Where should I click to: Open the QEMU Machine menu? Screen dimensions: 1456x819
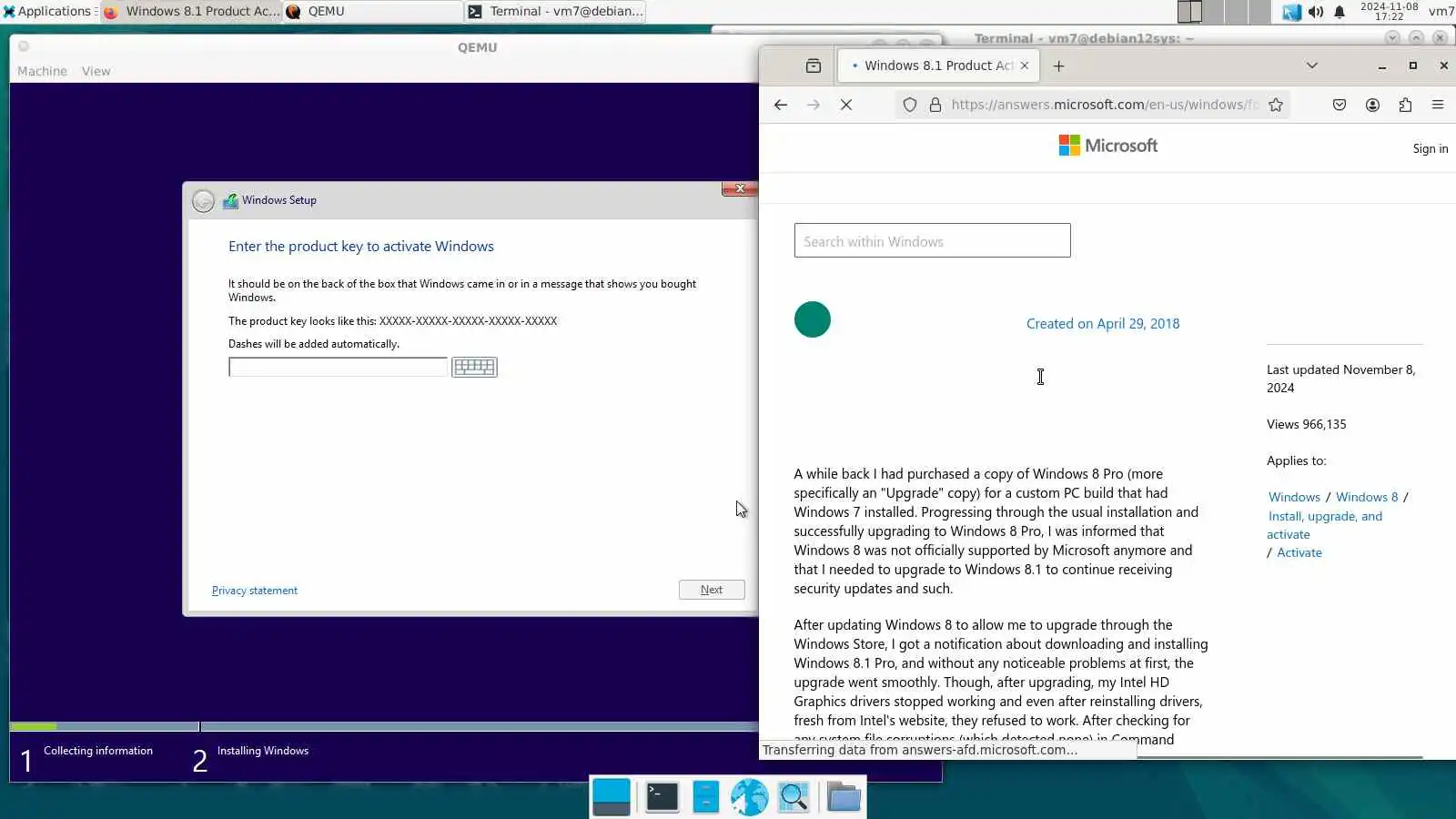pos(42,71)
